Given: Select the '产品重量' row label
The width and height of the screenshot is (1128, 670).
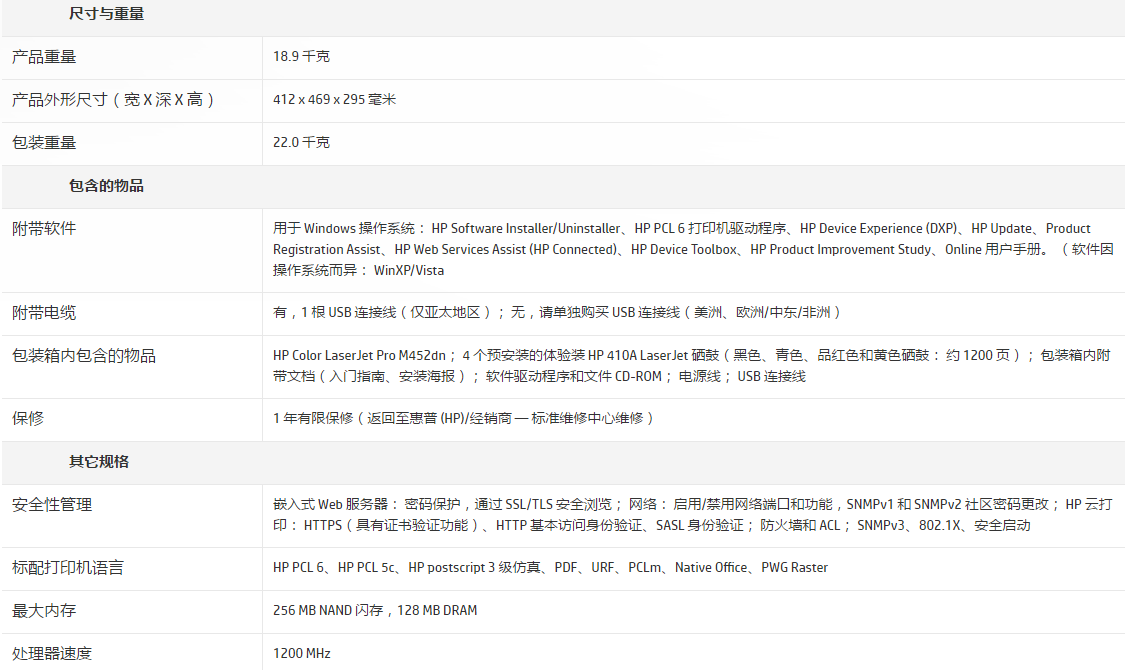Looking at the screenshot, I should pos(44,57).
